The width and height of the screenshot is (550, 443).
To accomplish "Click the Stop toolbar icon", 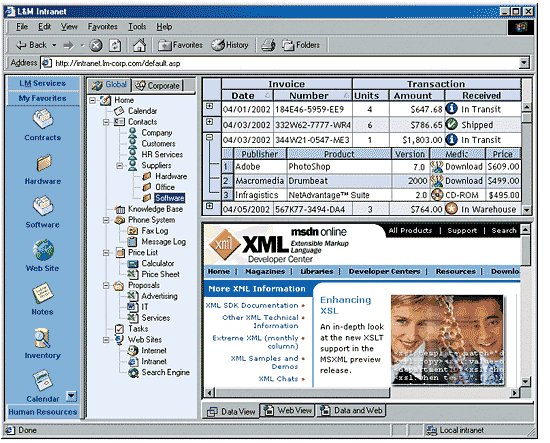I will [x=95, y=45].
